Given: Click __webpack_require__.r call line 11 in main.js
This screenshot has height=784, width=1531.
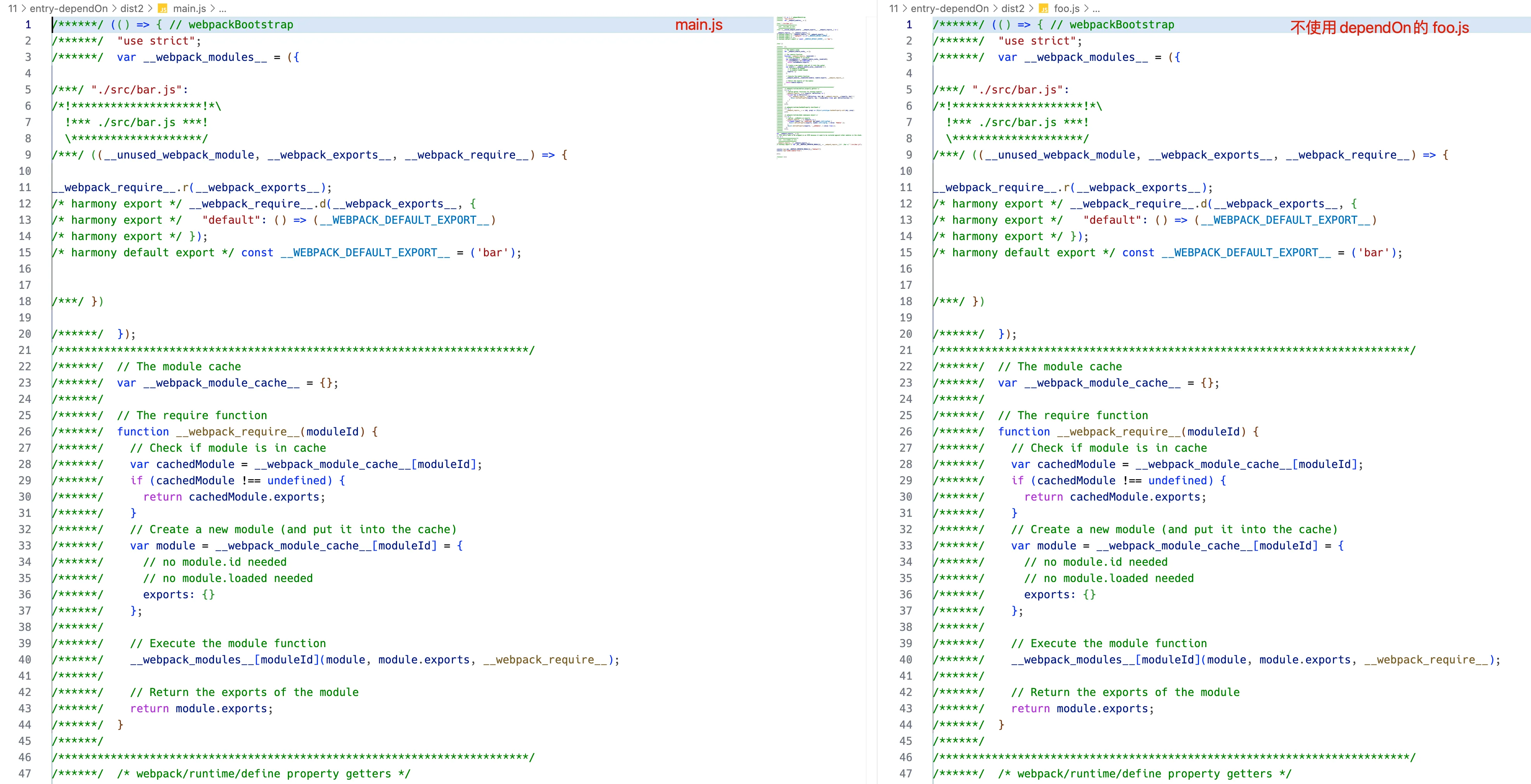Looking at the screenshot, I should coord(192,187).
